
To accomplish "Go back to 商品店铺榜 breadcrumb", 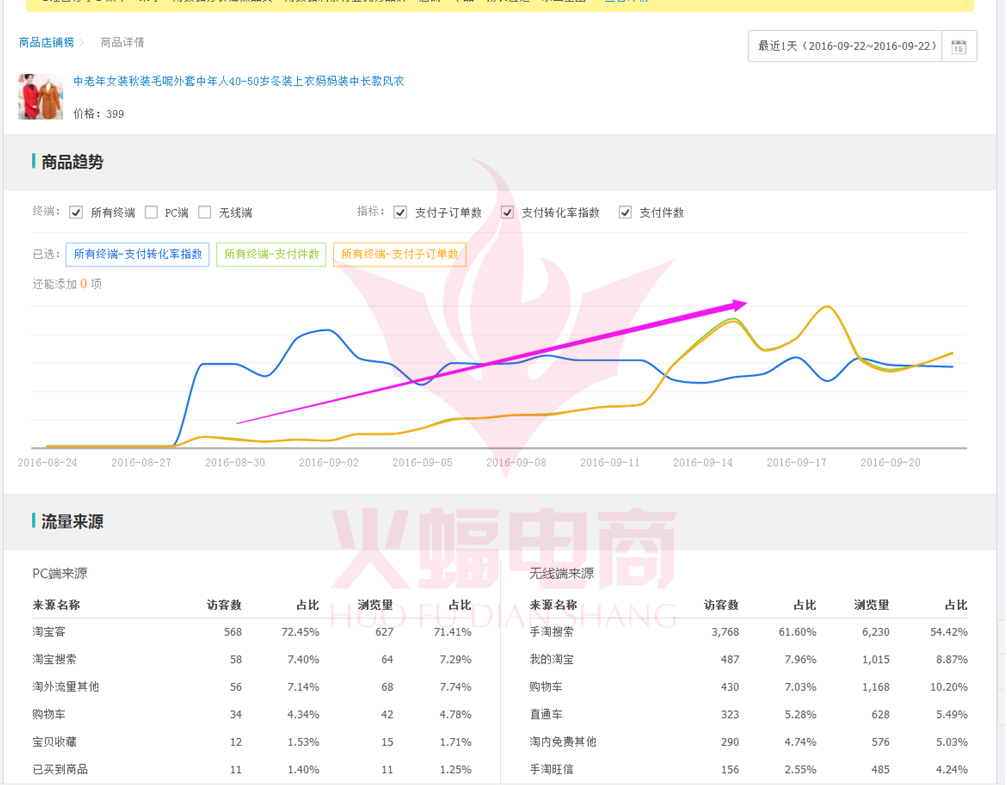I will [46, 43].
